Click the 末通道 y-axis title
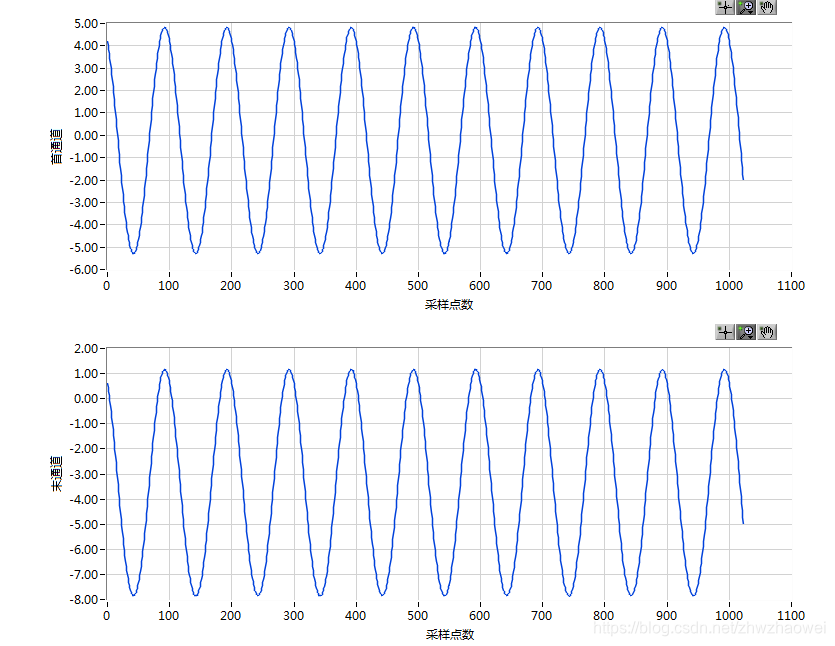The image size is (835, 646). tap(56, 473)
